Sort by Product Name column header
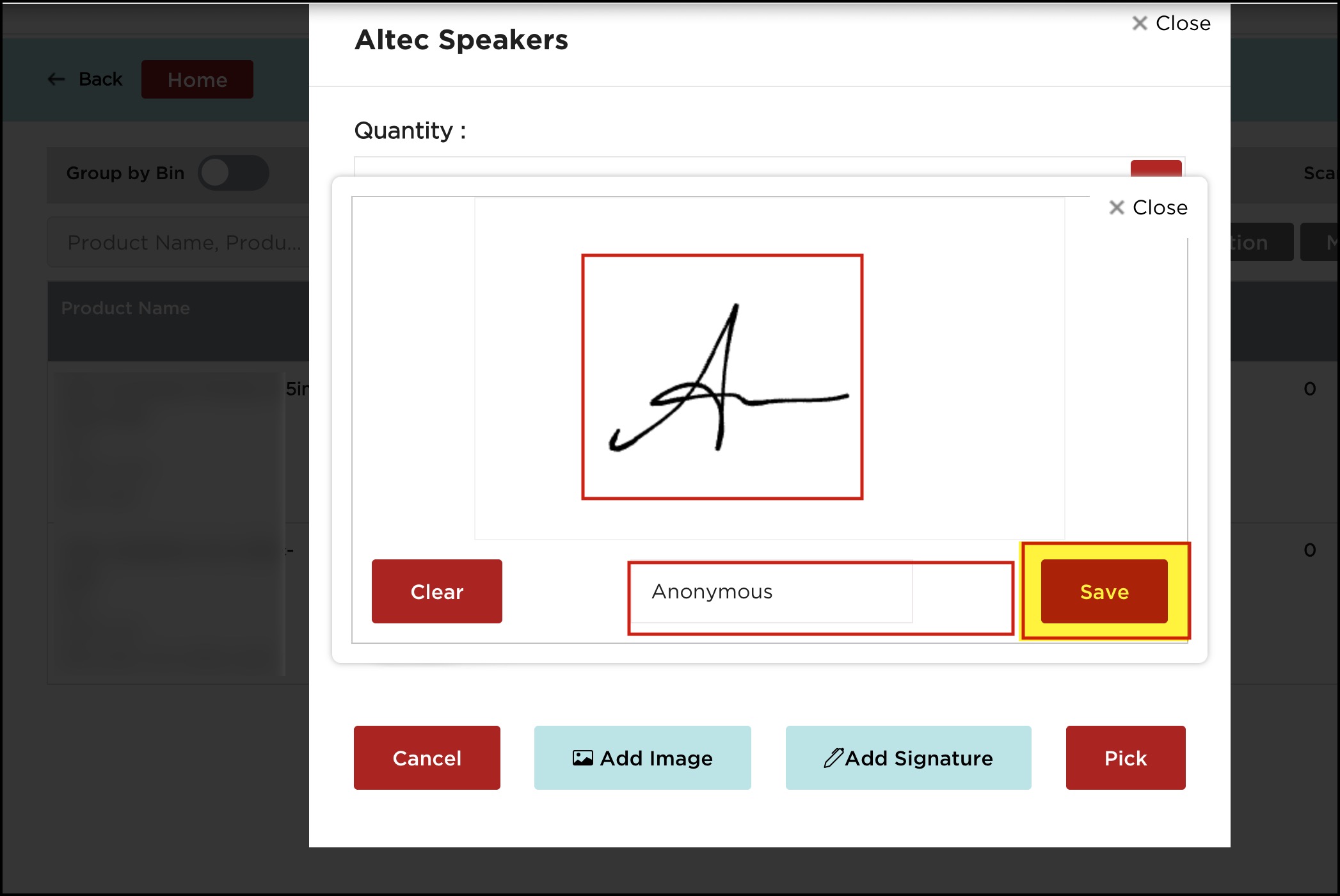Viewport: 1340px width, 896px height. click(125, 308)
